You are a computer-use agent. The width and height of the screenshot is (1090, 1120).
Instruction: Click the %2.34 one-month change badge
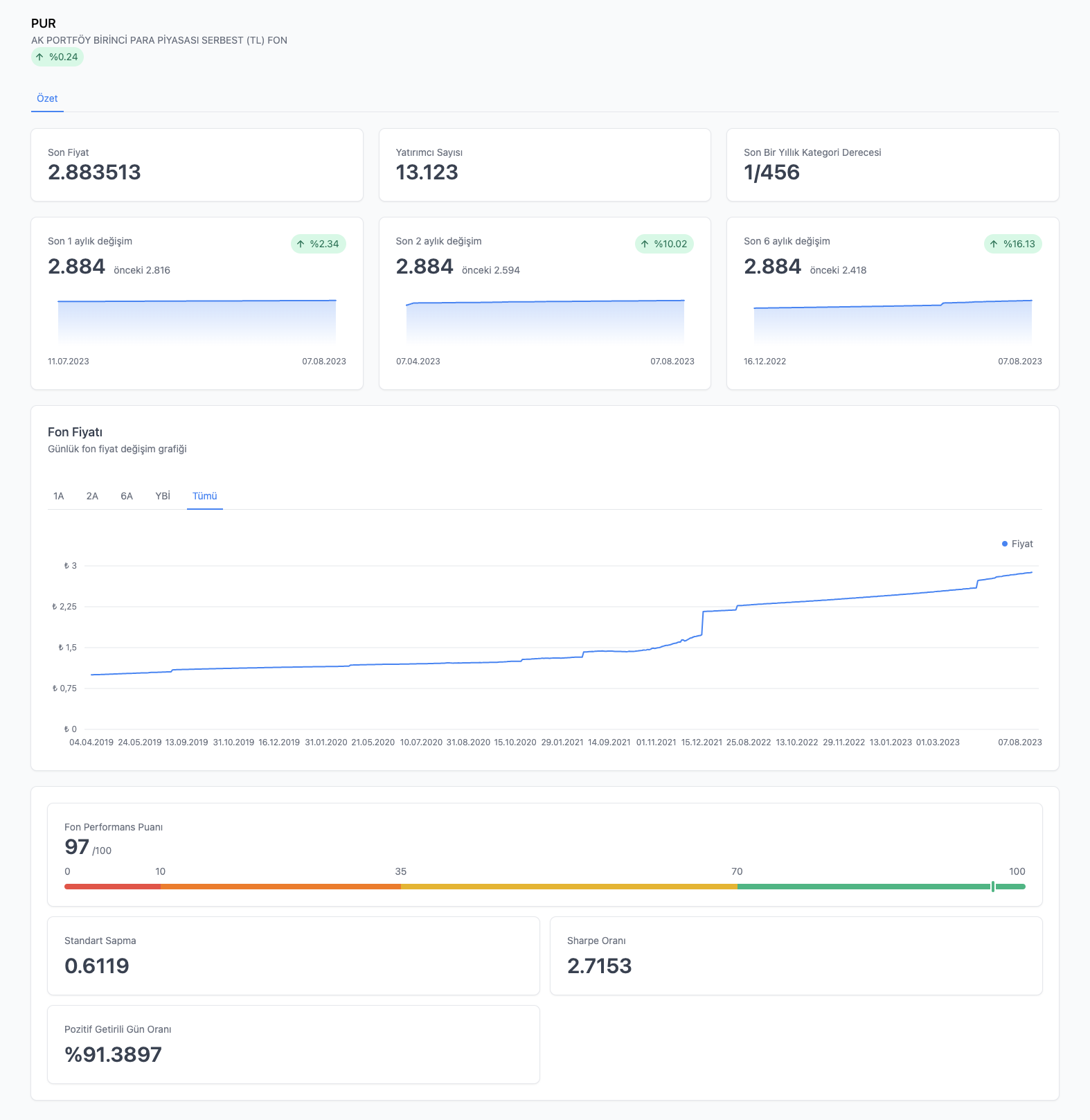[x=319, y=244]
